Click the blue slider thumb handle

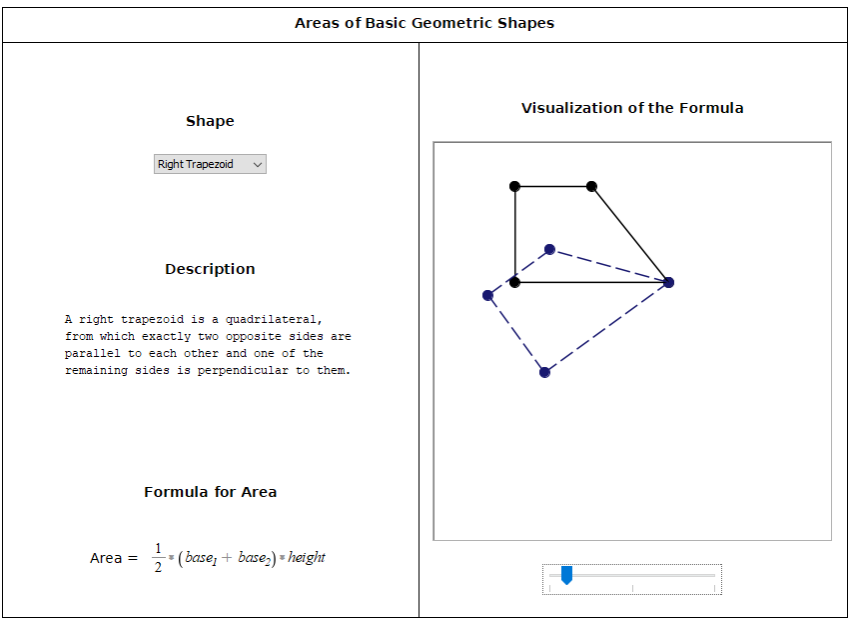pyautogui.click(x=566, y=575)
